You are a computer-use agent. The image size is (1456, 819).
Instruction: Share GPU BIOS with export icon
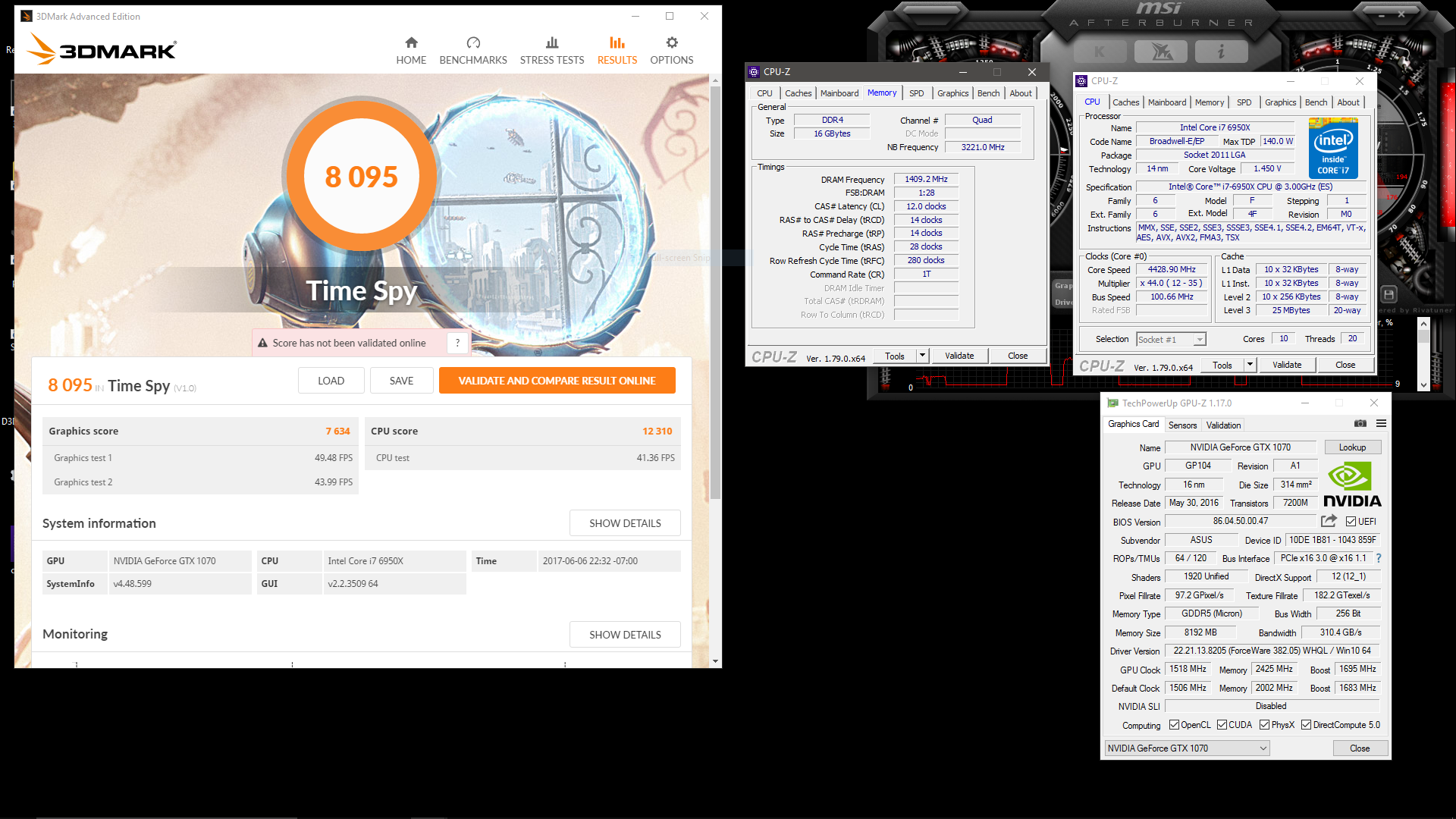pyautogui.click(x=1329, y=521)
